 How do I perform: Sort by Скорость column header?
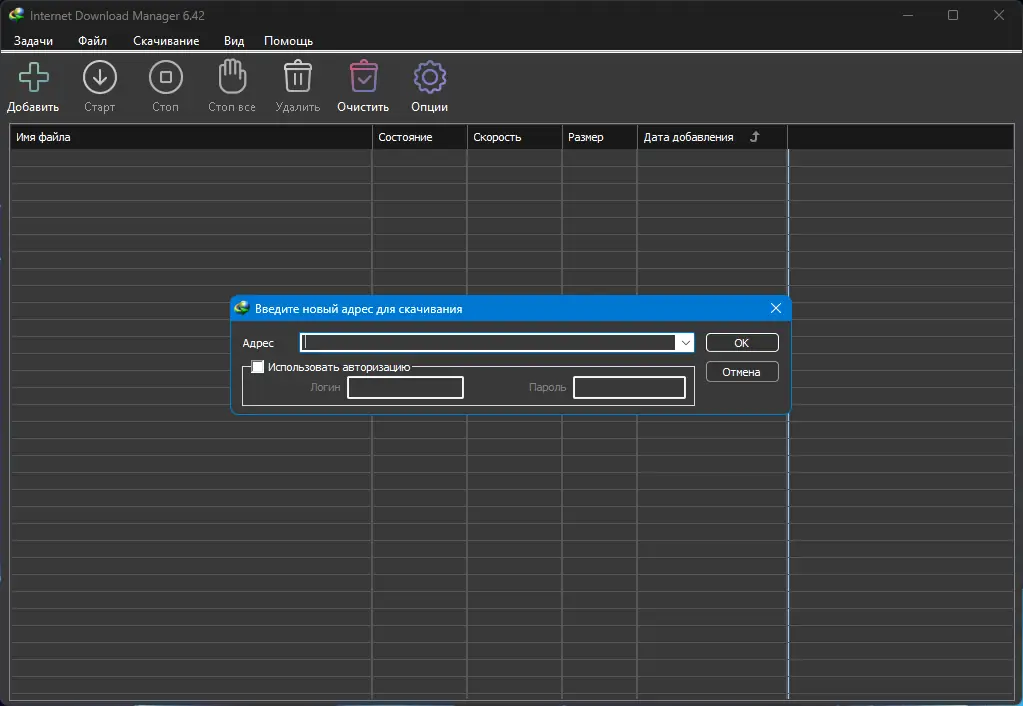tap(514, 137)
